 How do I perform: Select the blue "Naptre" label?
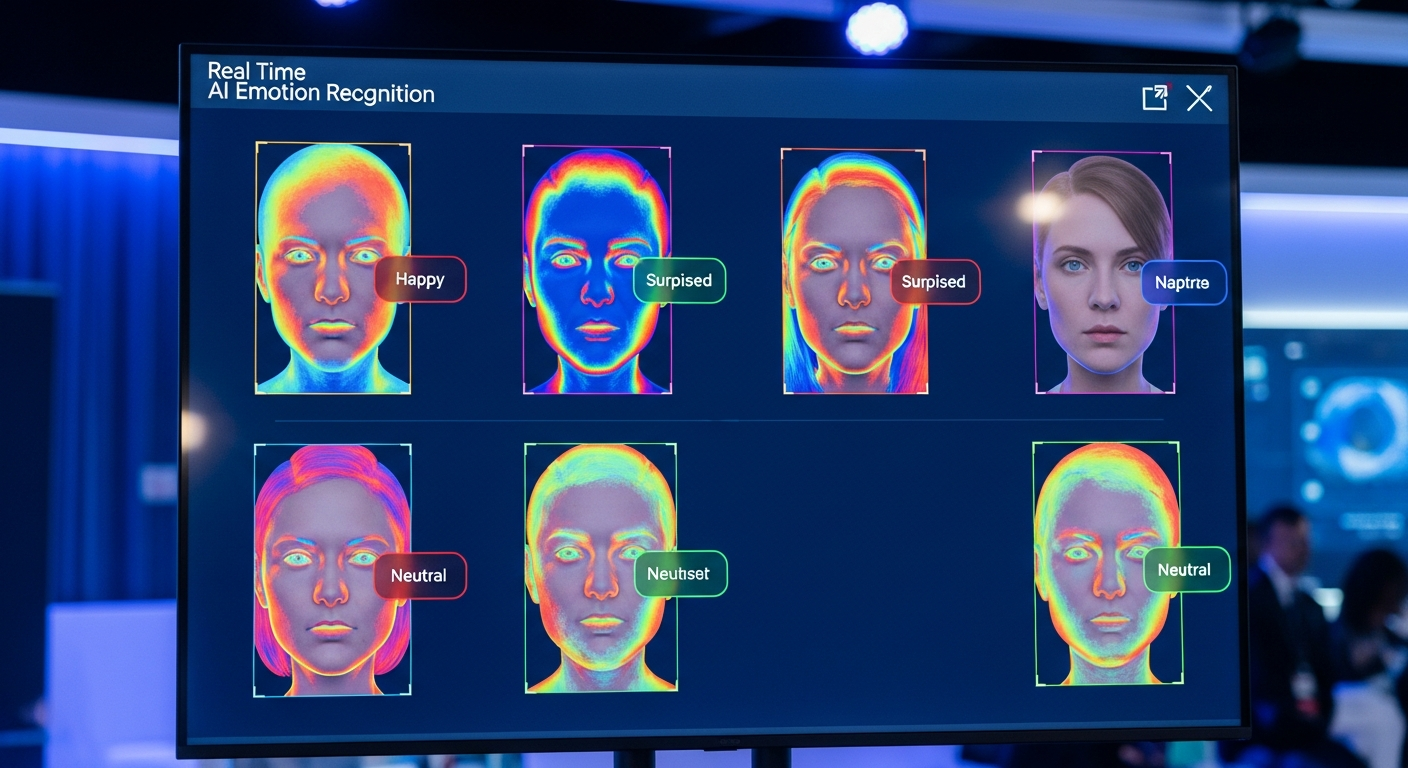[1183, 284]
